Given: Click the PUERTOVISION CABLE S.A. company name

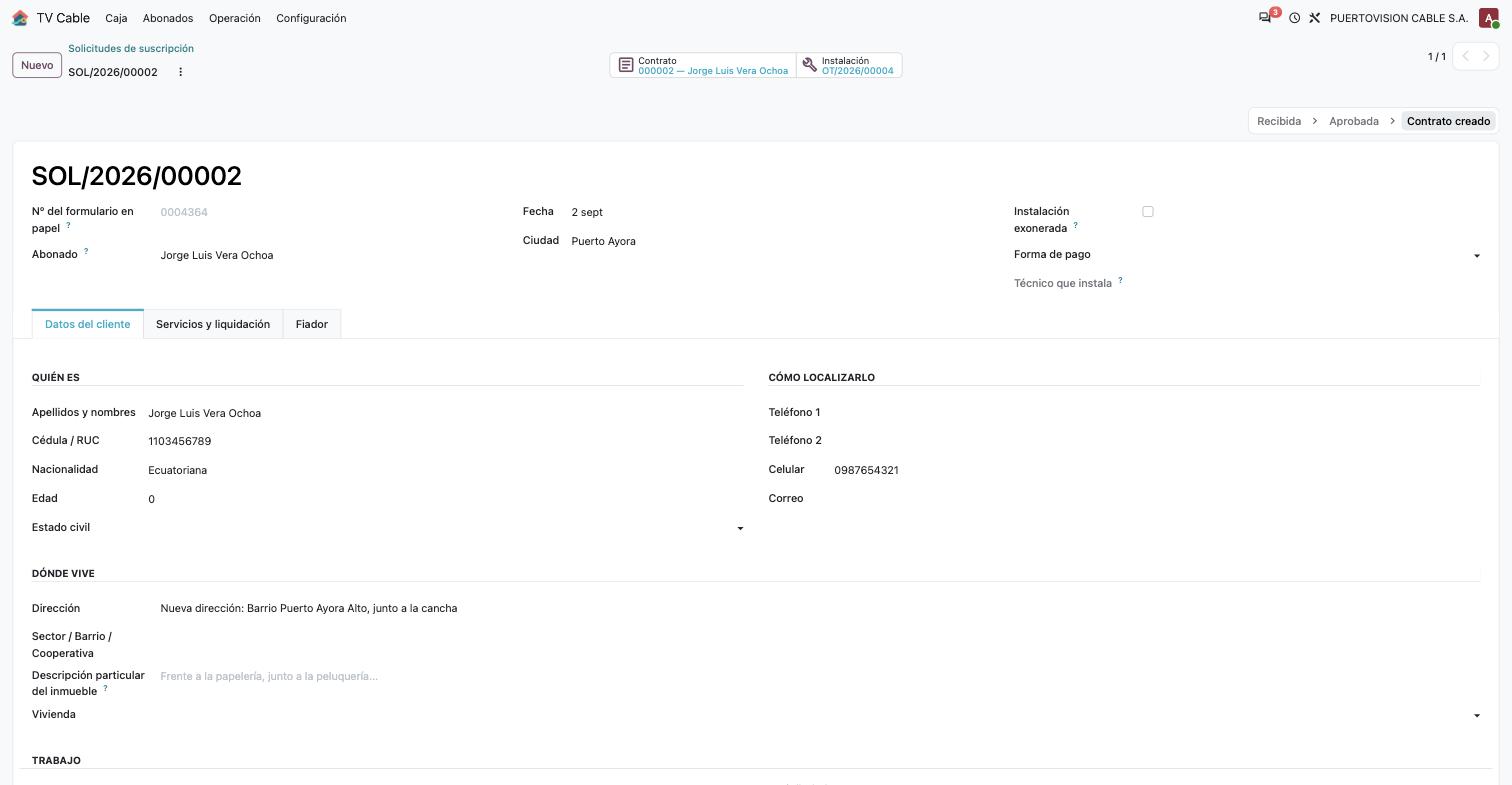Looking at the screenshot, I should pos(1399,18).
